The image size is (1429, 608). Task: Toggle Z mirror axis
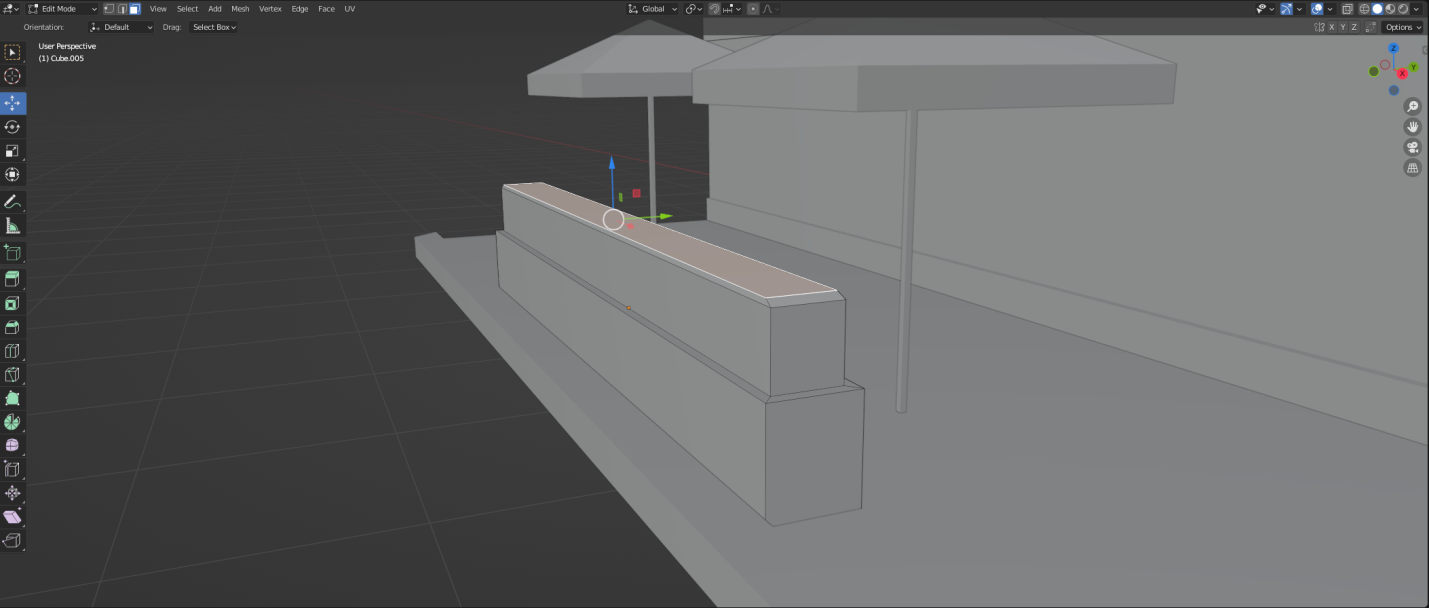(x=1354, y=27)
